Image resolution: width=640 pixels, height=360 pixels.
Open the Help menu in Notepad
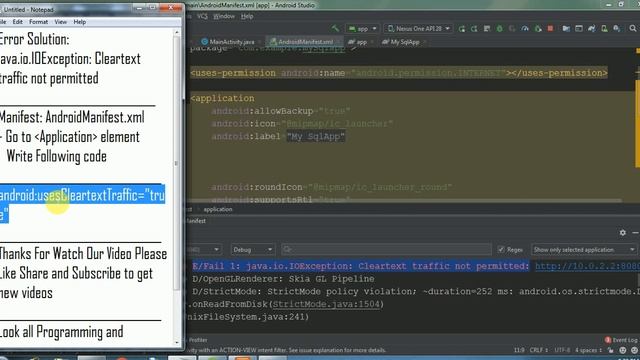(x=80, y=22)
